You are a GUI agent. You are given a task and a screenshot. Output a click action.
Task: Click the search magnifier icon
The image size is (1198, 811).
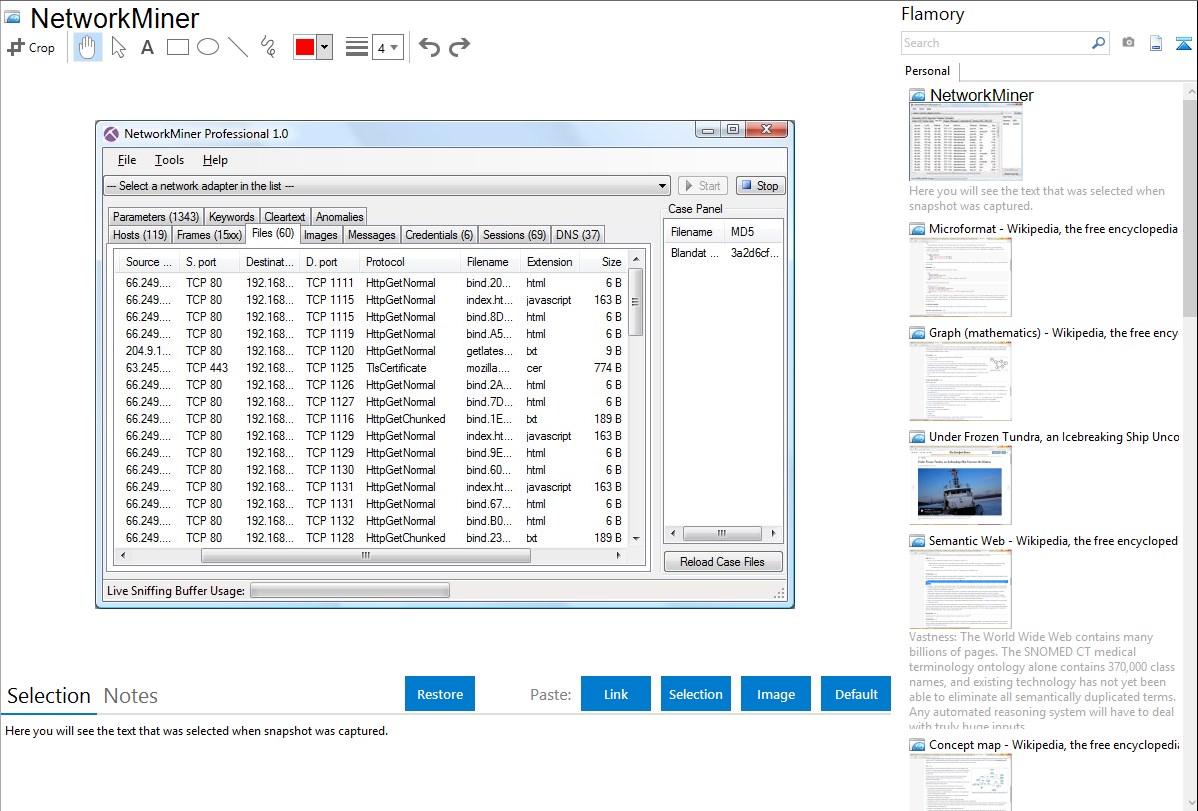coord(1098,43)
